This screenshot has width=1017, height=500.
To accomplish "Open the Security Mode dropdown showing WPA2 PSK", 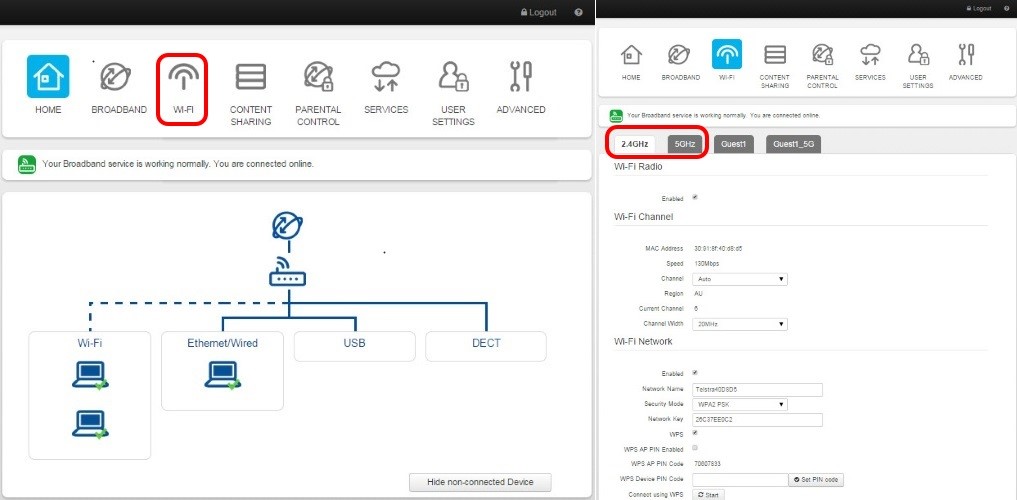I will point(739,404).
